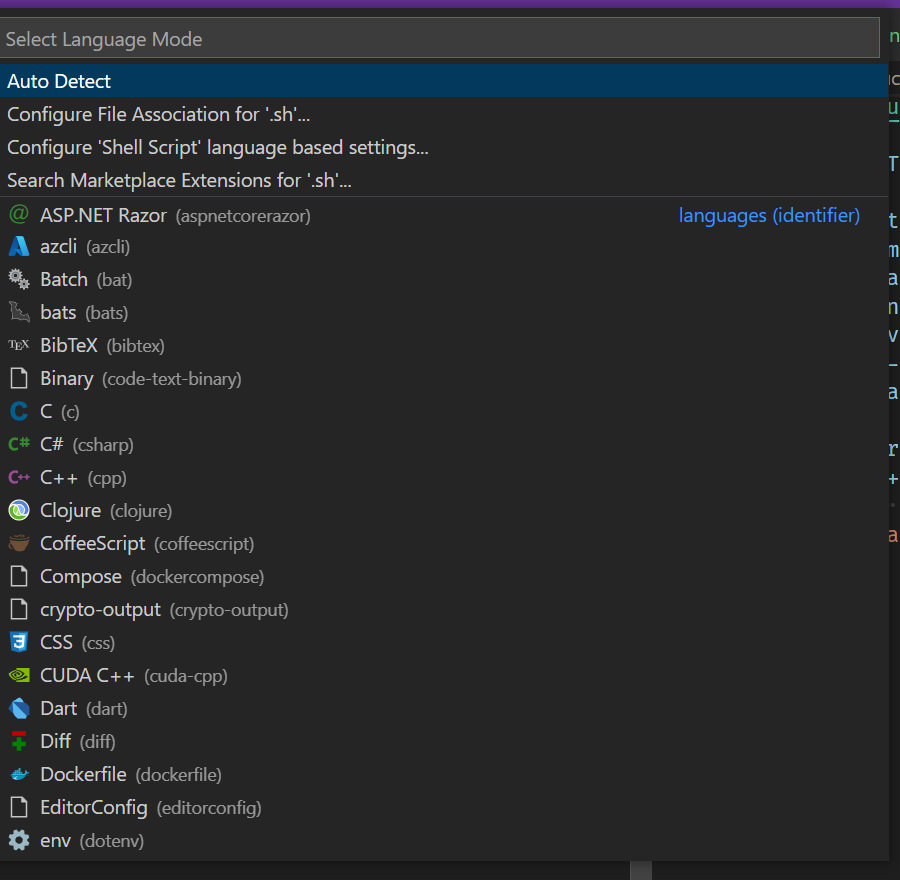The height and width of the screenshot is (880, 900).
Task: Select the ASP.NET Razor icon
Action: (x=19, y=215)
